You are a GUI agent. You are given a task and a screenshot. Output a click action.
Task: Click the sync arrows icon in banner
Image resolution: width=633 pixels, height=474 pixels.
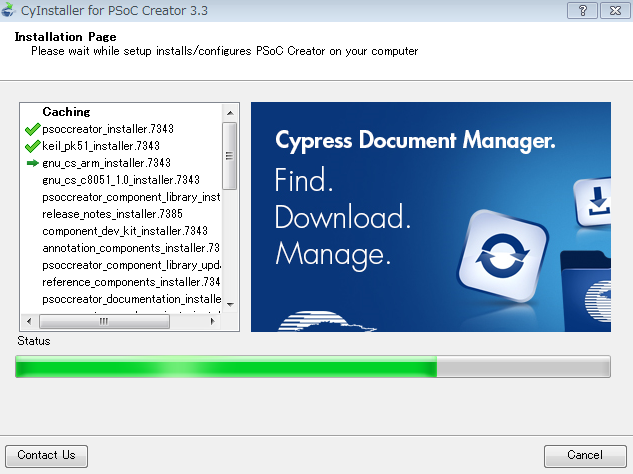[x=503, y=256]
